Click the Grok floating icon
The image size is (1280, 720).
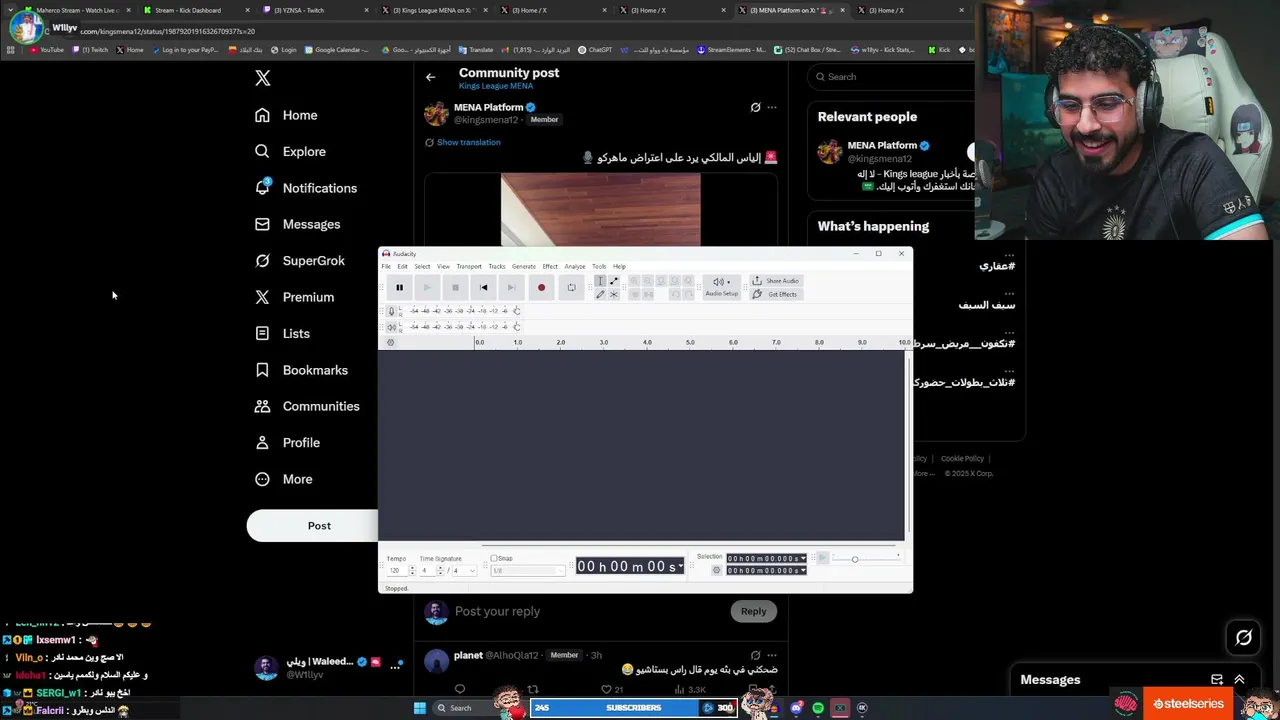coord(1244,637)
